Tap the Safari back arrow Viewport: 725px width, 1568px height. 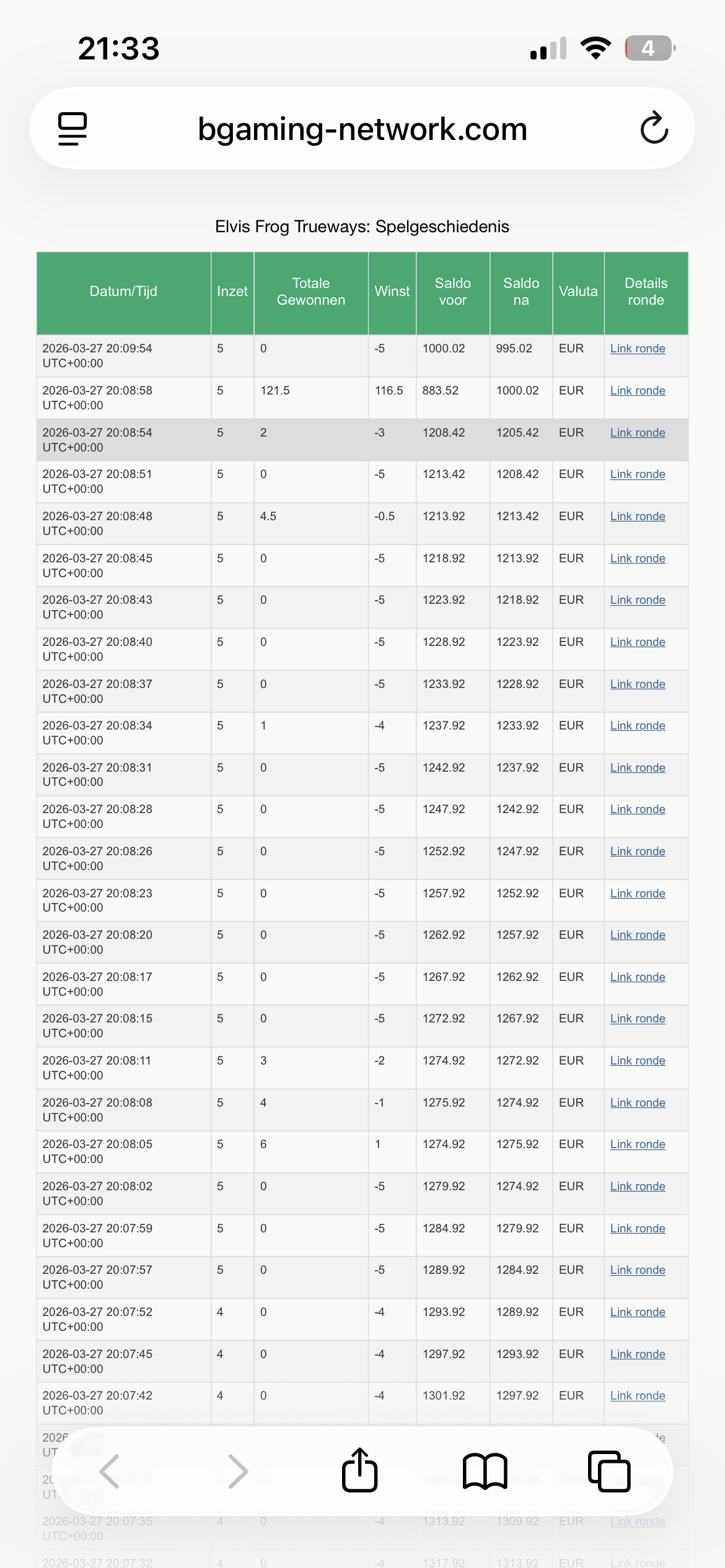110,1471
